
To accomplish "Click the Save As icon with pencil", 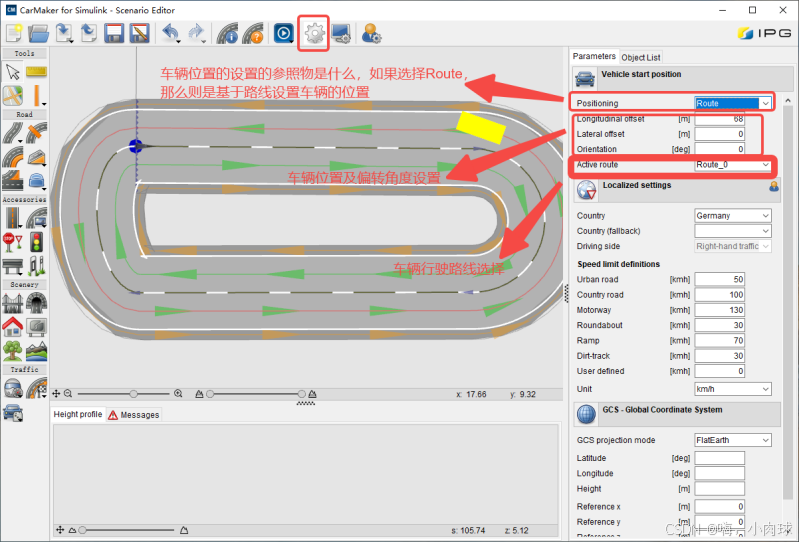I will tap(139, 34).
